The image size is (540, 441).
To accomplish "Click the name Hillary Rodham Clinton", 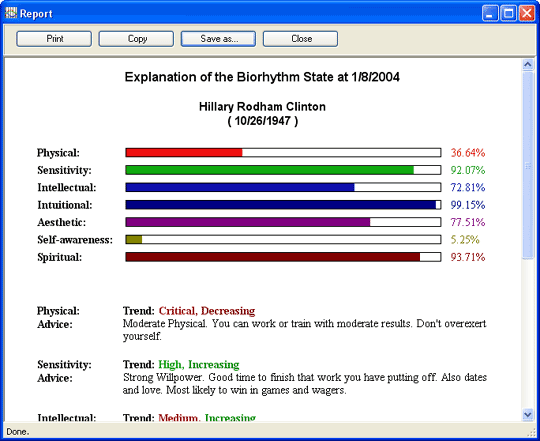I will click(x=262, y=107).
